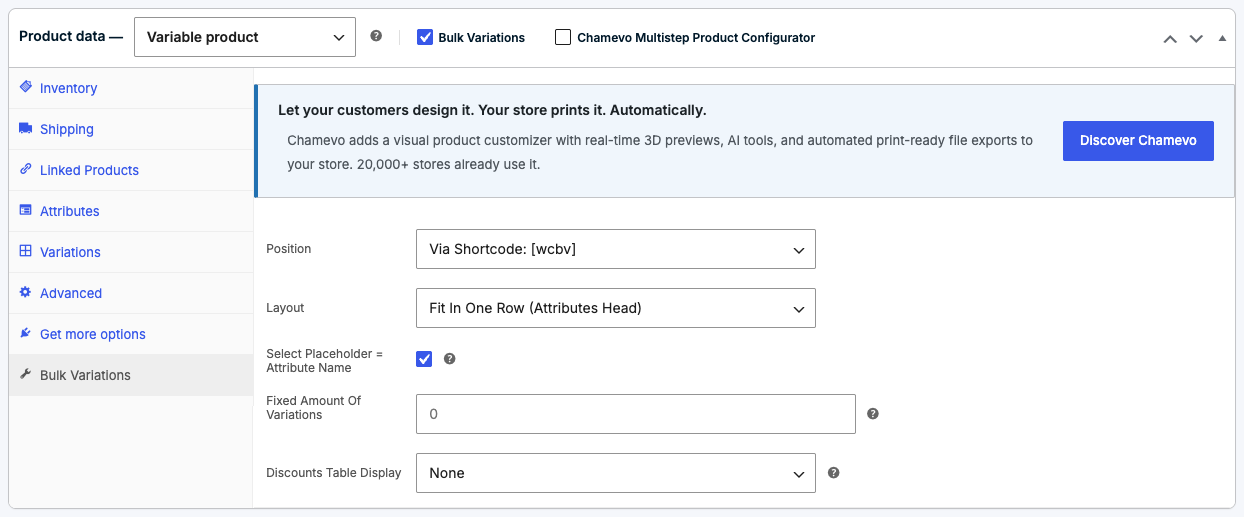This screenshot has width=1244, height=517.
Task: Click 'Let your customers design it' headline
Action: pos(492,110)
